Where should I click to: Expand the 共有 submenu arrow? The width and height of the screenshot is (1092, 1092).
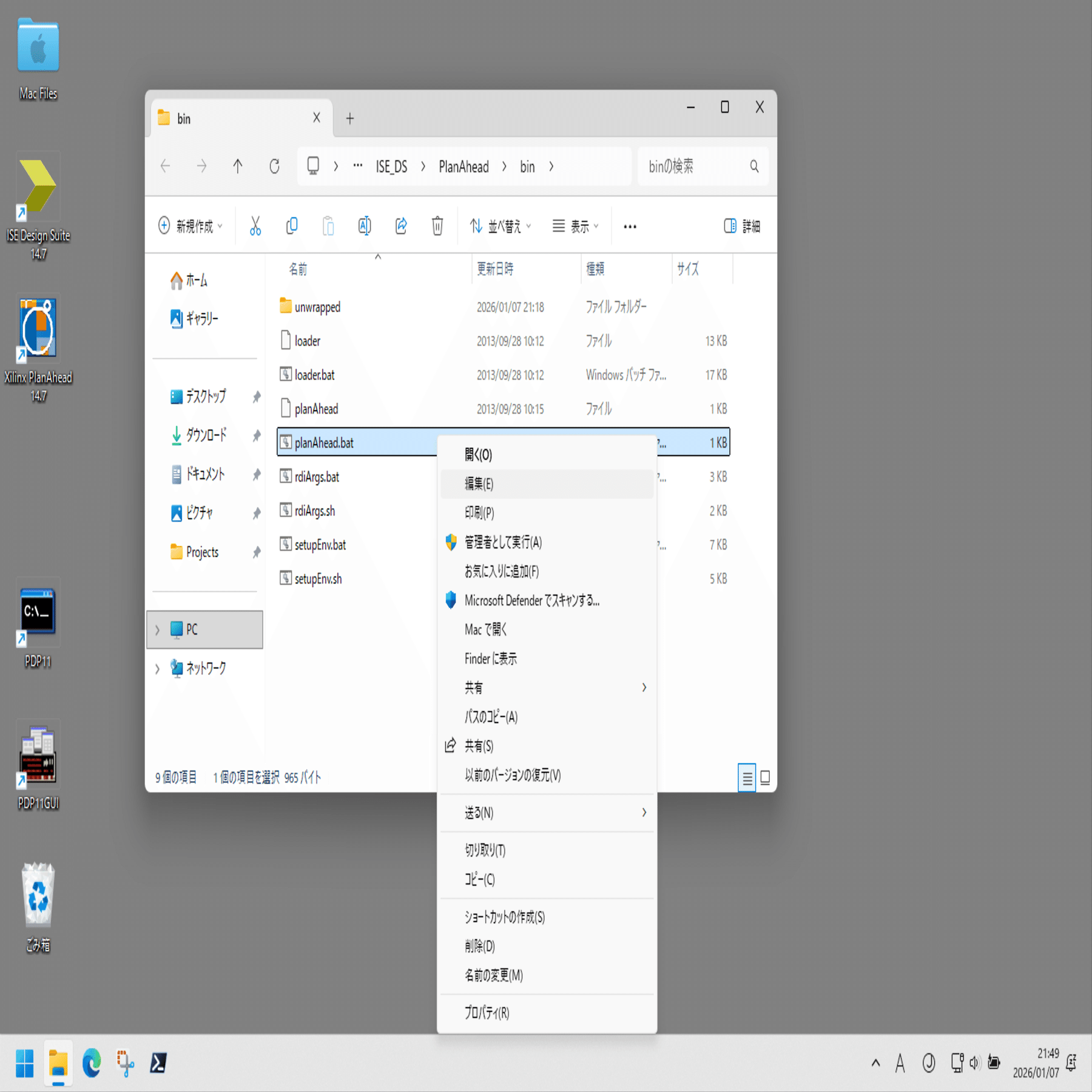coord(644,687)
